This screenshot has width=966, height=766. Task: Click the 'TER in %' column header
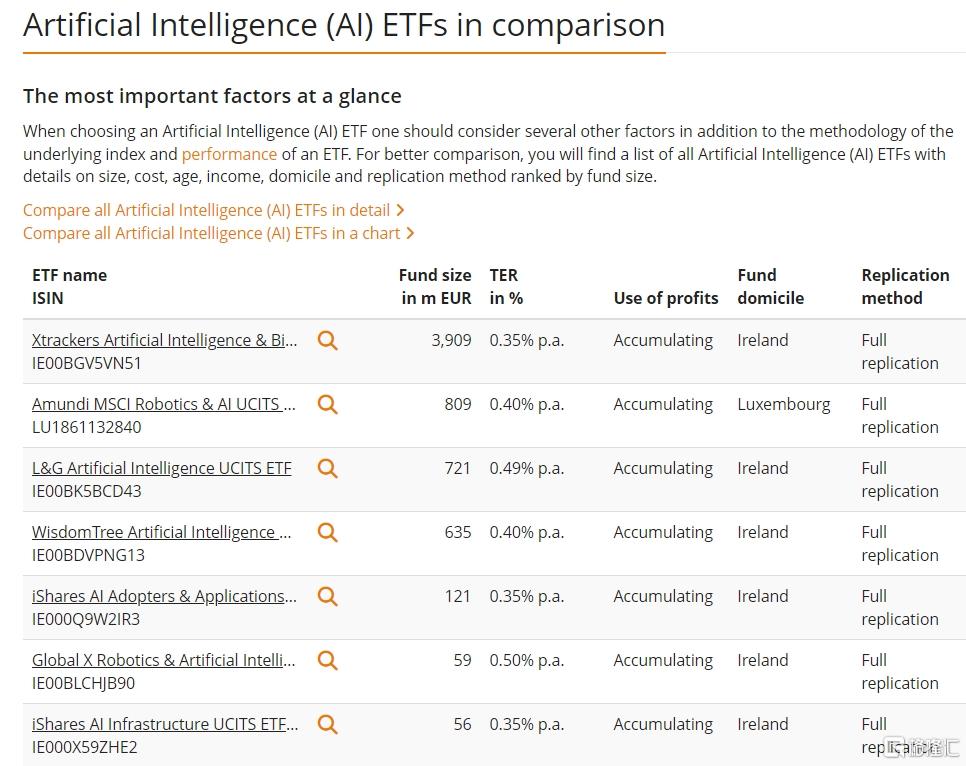[x=506, y=287]
